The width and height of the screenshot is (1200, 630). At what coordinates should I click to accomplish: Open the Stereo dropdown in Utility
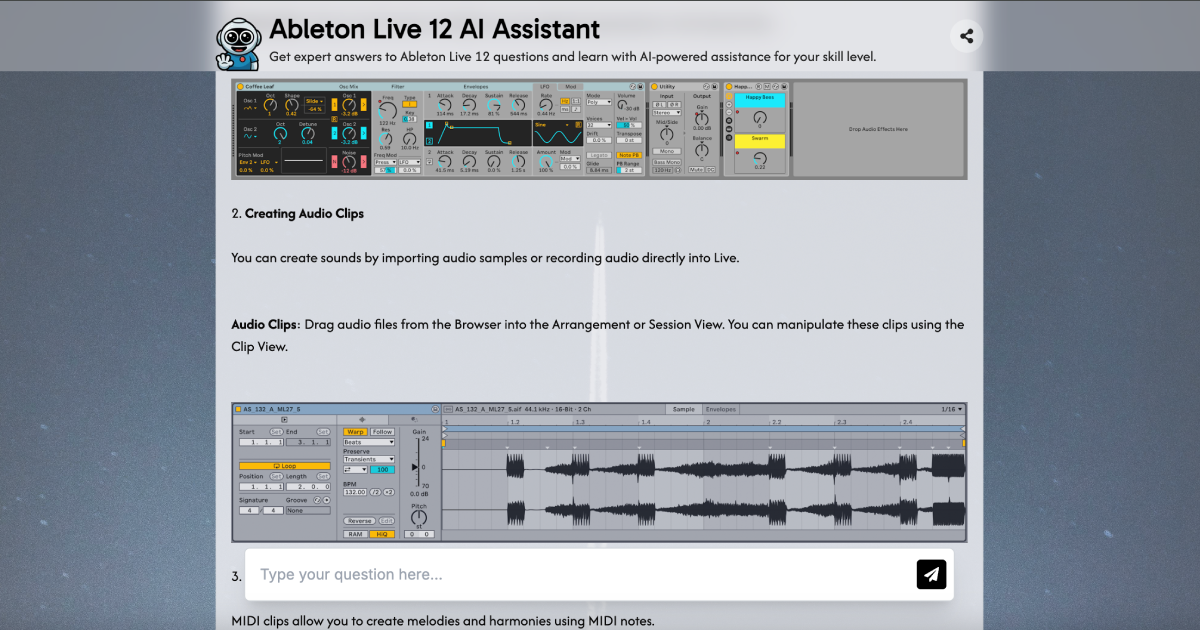click(667, 112)
